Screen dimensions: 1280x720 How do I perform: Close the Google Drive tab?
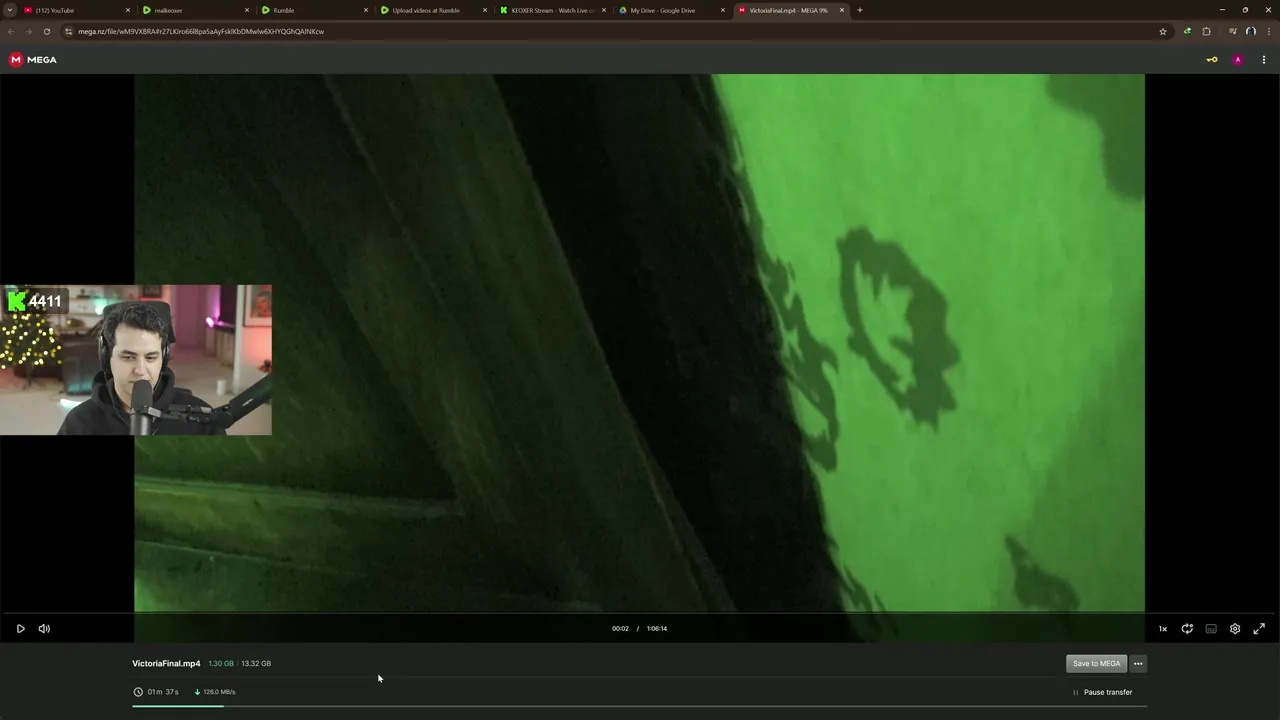point(723,10)
